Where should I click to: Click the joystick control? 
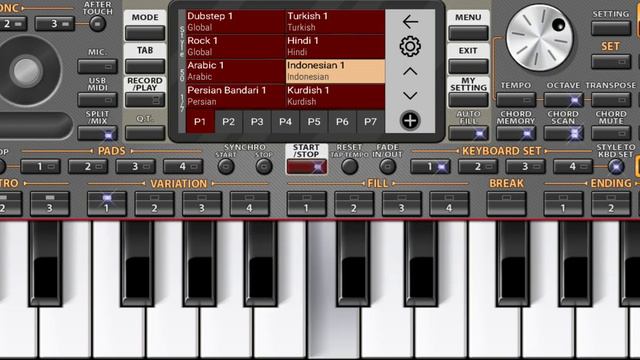pyautogui.click(x=26, y=71)
